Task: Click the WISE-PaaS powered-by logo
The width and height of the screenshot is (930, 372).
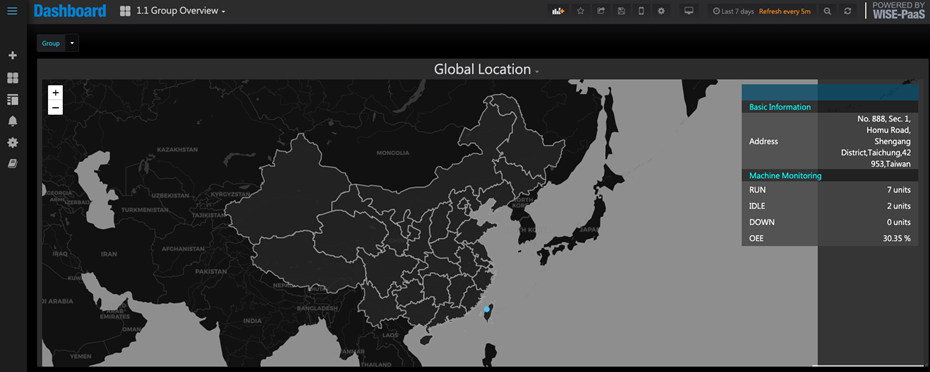Action: tap(899, 11)
